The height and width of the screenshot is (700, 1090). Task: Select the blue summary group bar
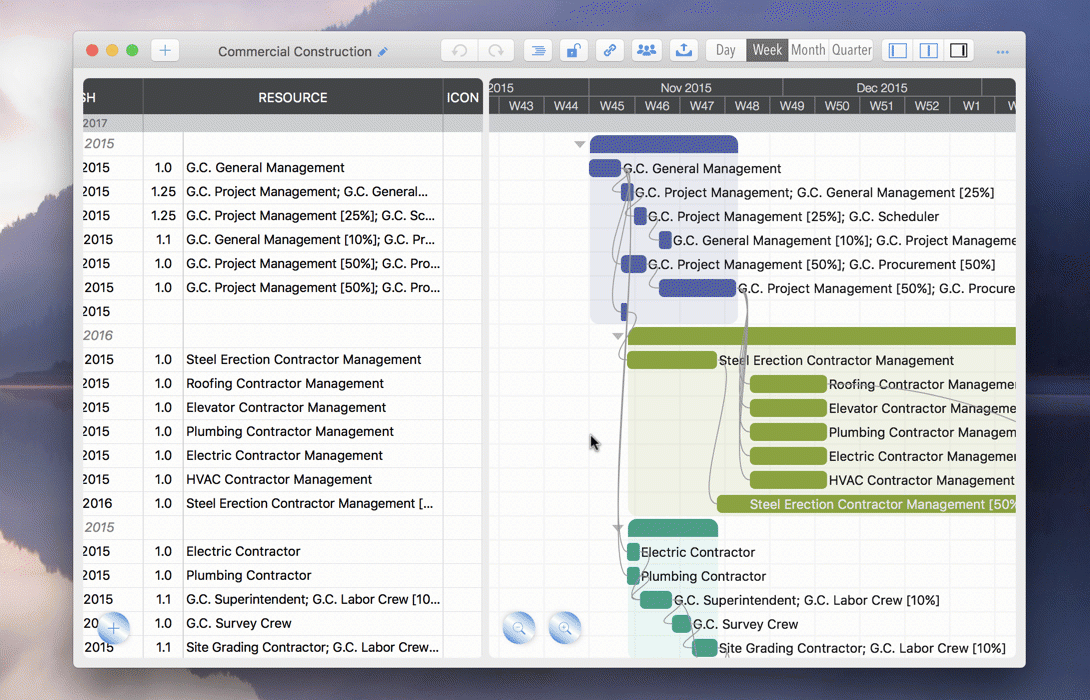pyautogui.click(x=664, y=144)
